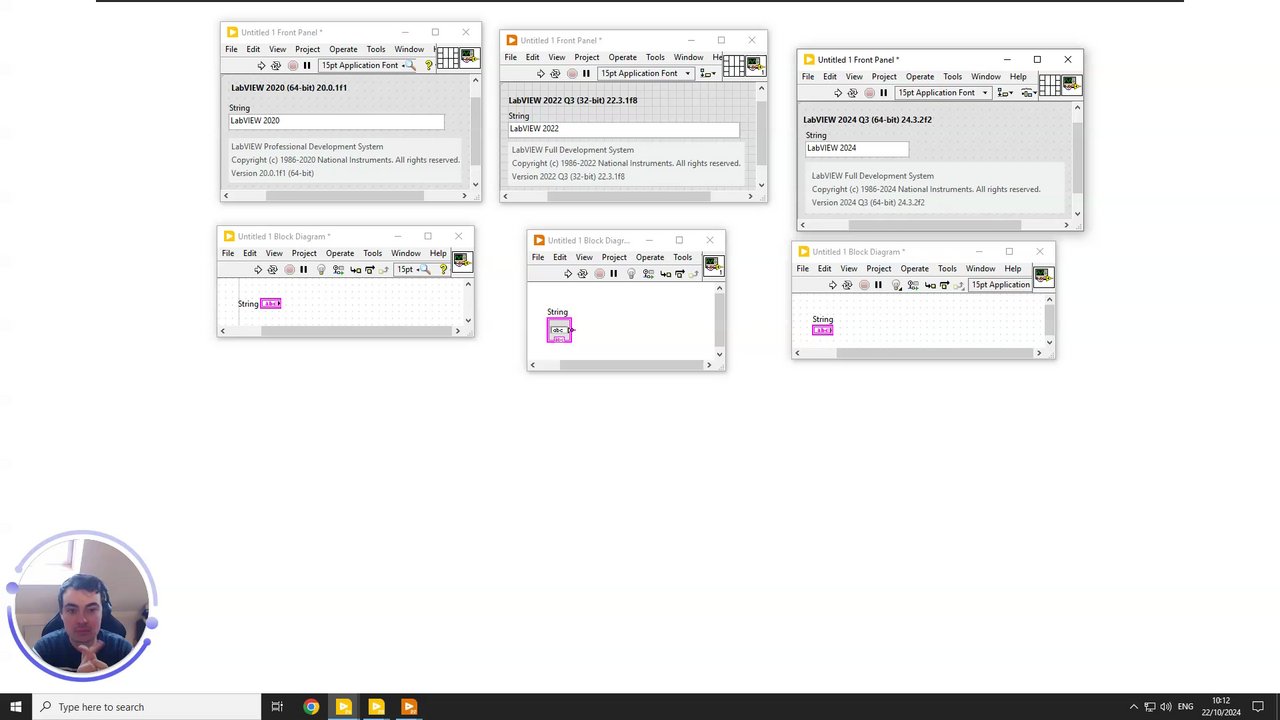
Task: Select String terminal in left block diagram
Action: [271, 303]
